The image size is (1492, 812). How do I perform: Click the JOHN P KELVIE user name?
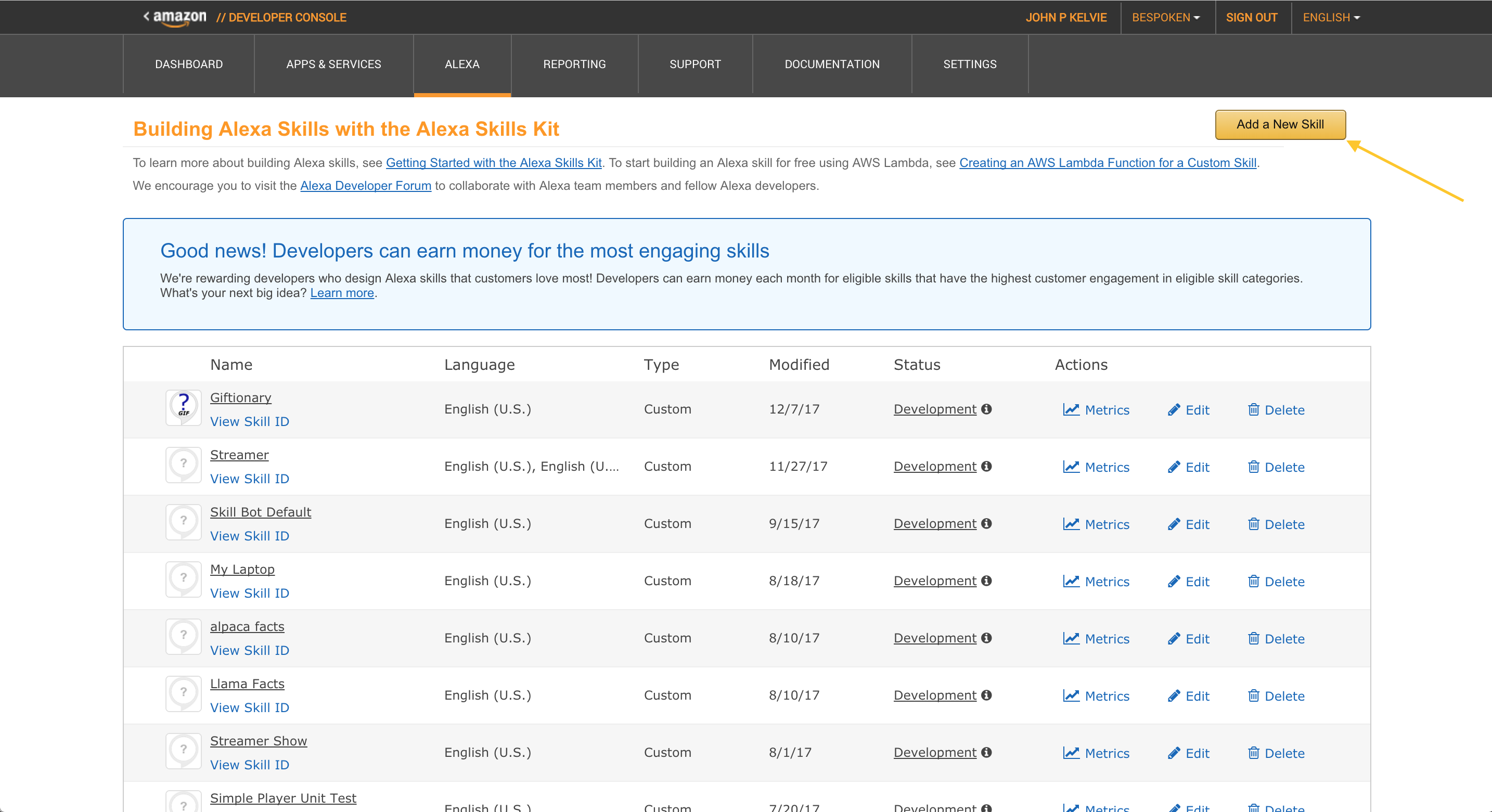tap(1066, 17)
